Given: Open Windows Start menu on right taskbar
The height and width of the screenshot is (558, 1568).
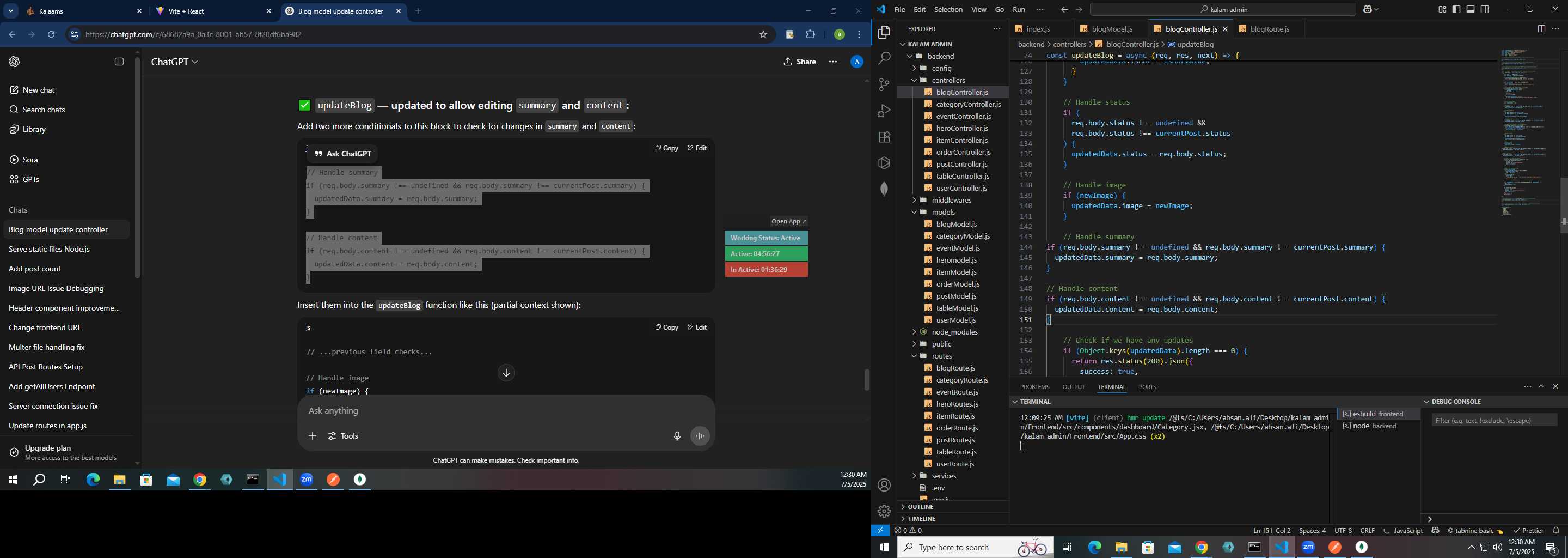Looking at the screenshot, I should pyautogui.click(x=884, y=548).
